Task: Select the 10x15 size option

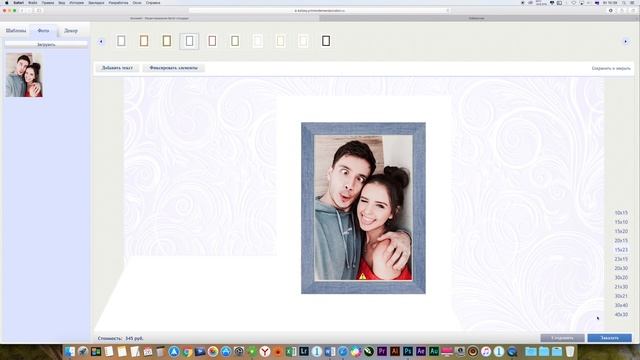Action: click(x=621, y=213)
